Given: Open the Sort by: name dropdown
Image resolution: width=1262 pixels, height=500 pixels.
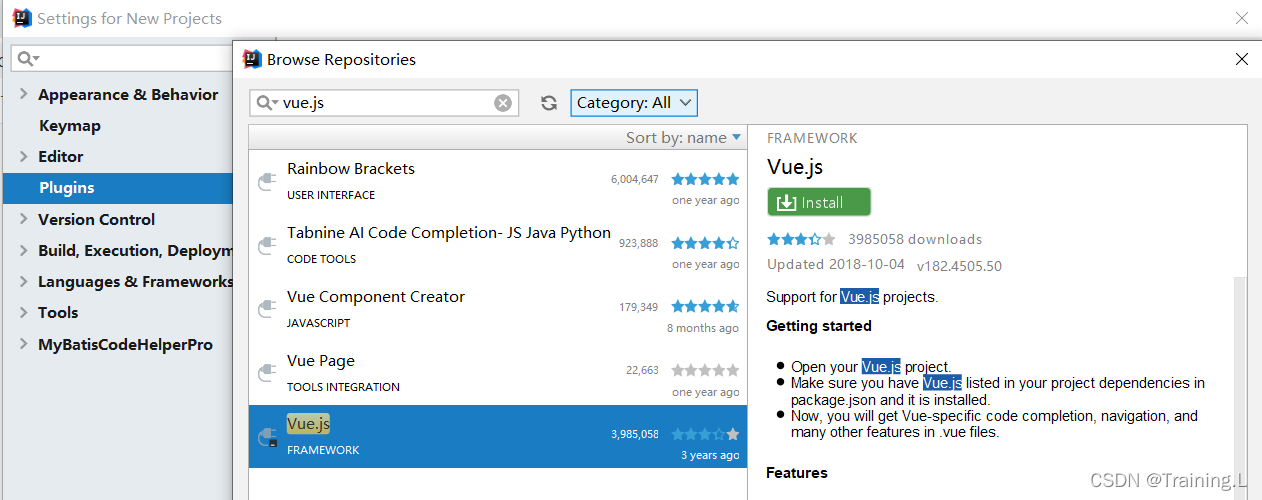Looking at the screenshot, I should 684,138.
